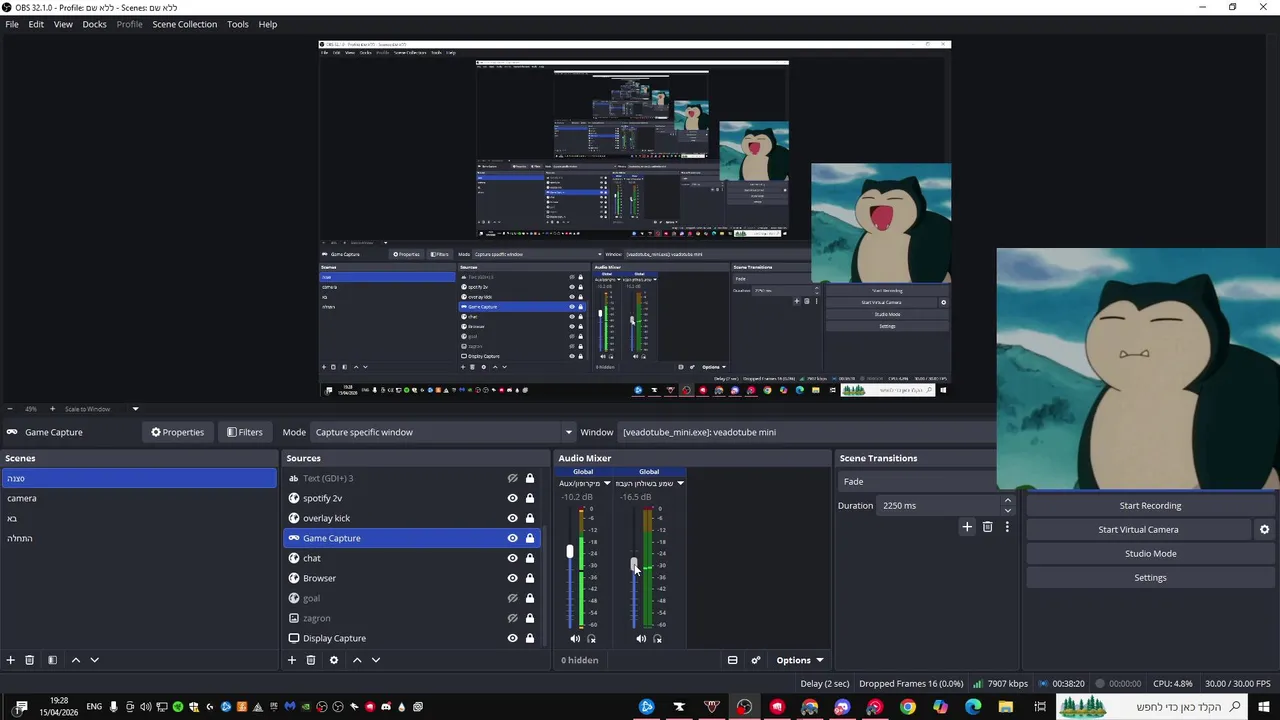1280x720 pixels.
Task: Open source properties gear in the Sources toolbar
Action: 334,660
